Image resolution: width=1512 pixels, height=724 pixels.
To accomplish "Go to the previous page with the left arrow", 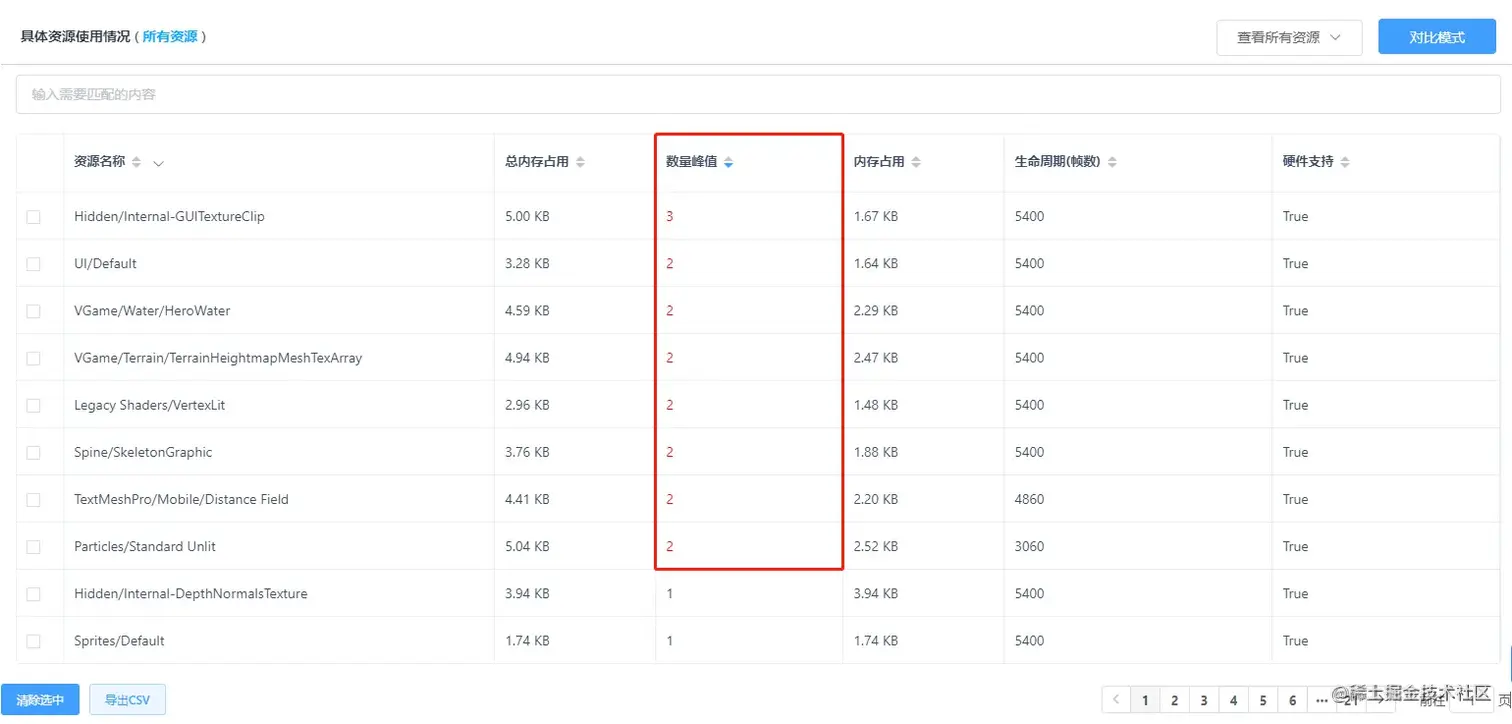I will click(1115, 700).
